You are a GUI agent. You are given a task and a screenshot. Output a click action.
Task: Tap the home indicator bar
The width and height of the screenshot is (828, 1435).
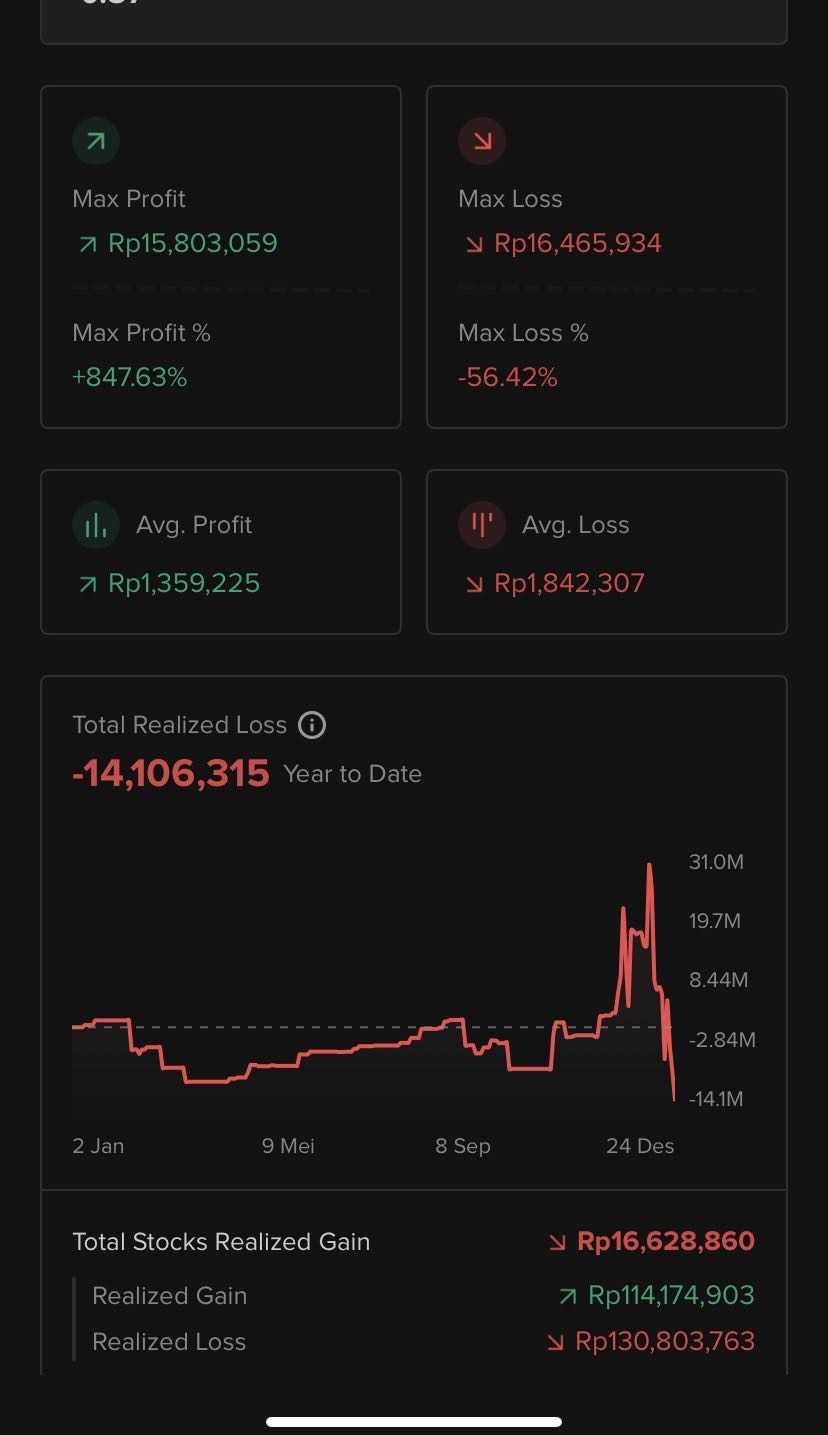414,1421
